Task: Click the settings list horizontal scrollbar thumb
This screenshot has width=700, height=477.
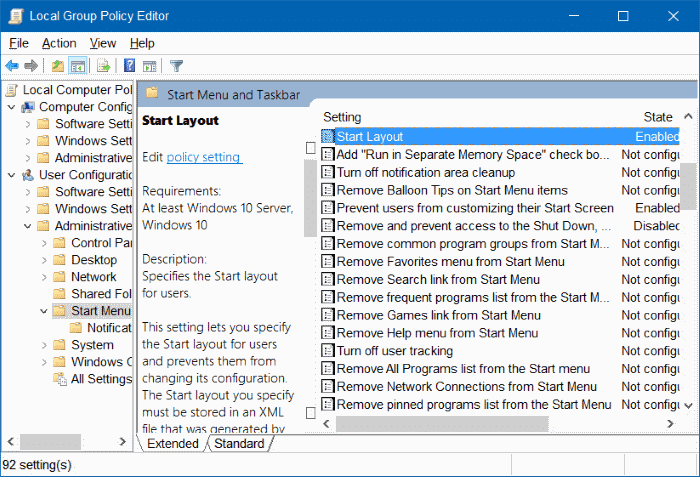Action: tap(442, 424)
